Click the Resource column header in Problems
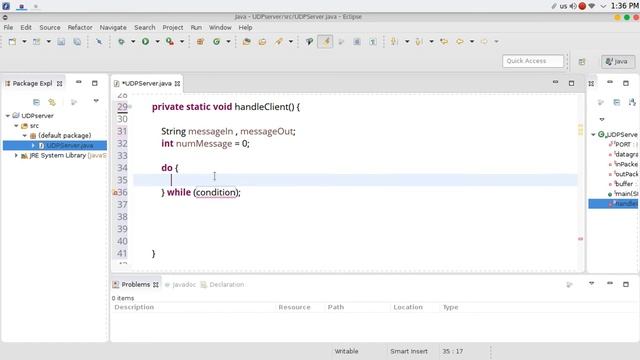 tap(294, 307)
